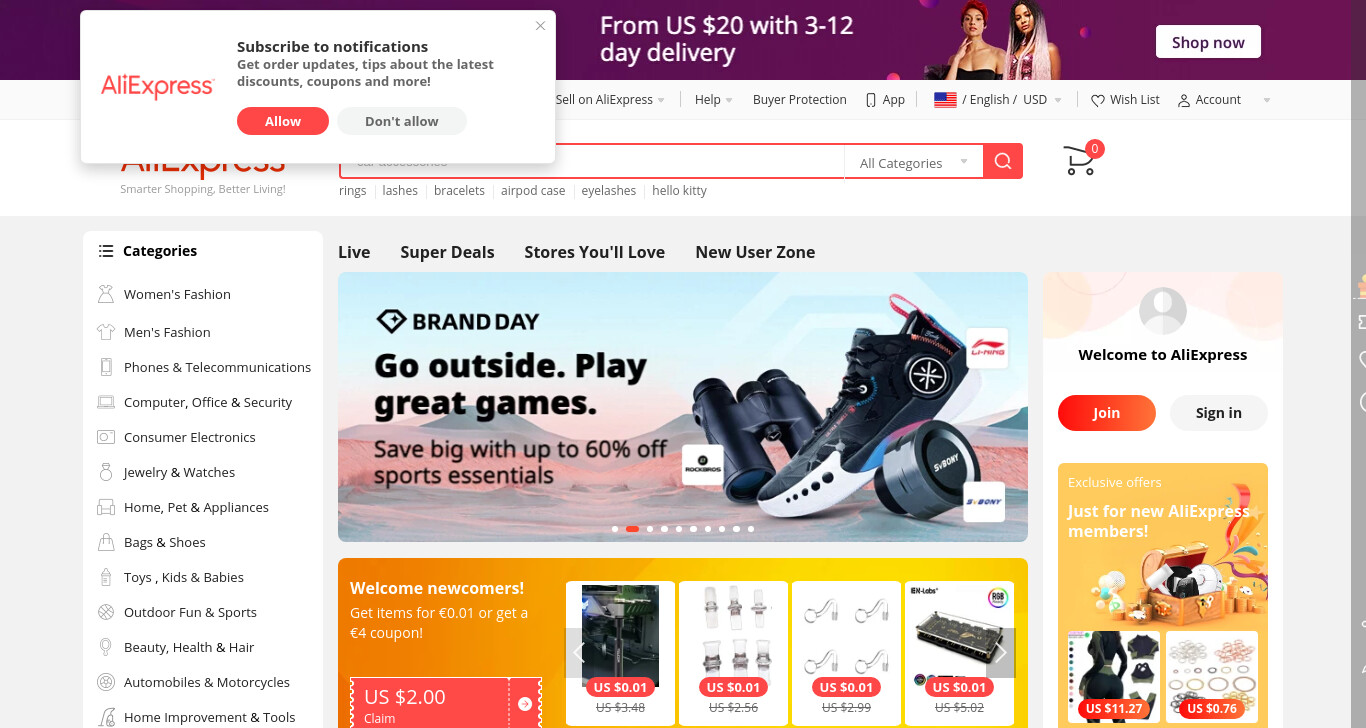This screenshot has height=728, width=1366.
Task: Select the first banner carousel dot
Action: (615, 529)
